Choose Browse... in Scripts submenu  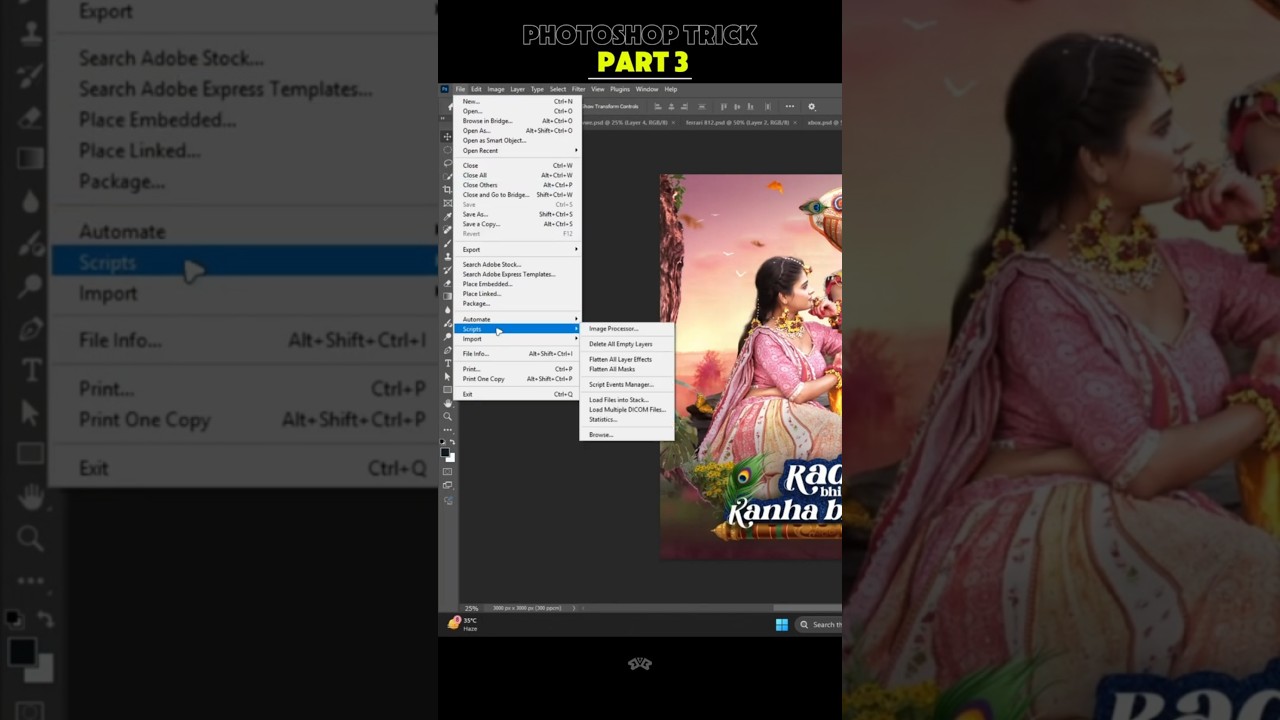click(627, 435)
